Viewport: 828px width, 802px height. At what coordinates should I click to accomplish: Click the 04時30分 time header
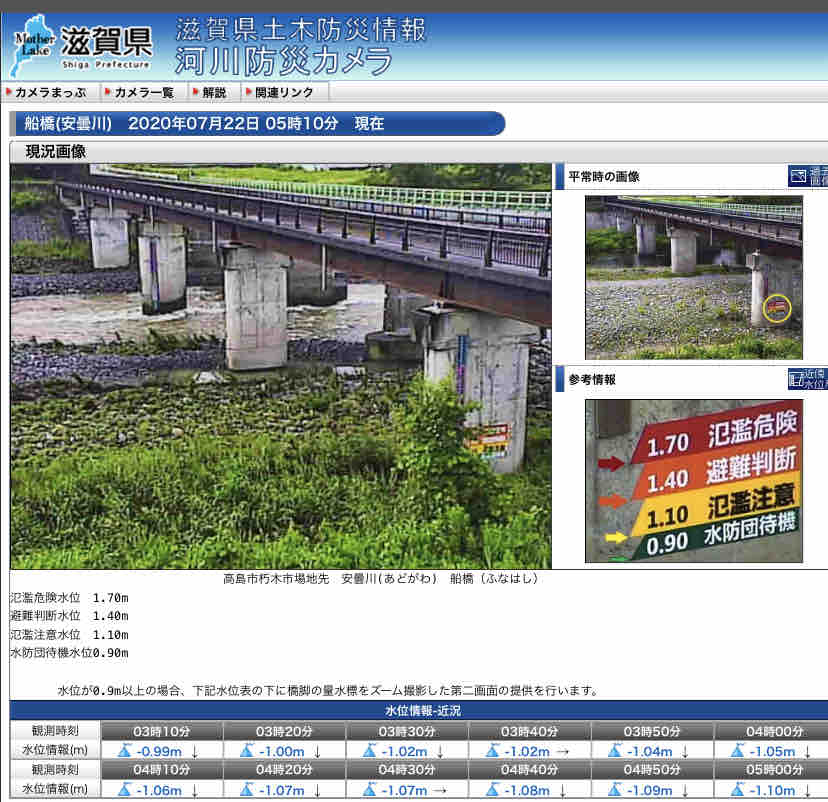click(x=407, y=770)
